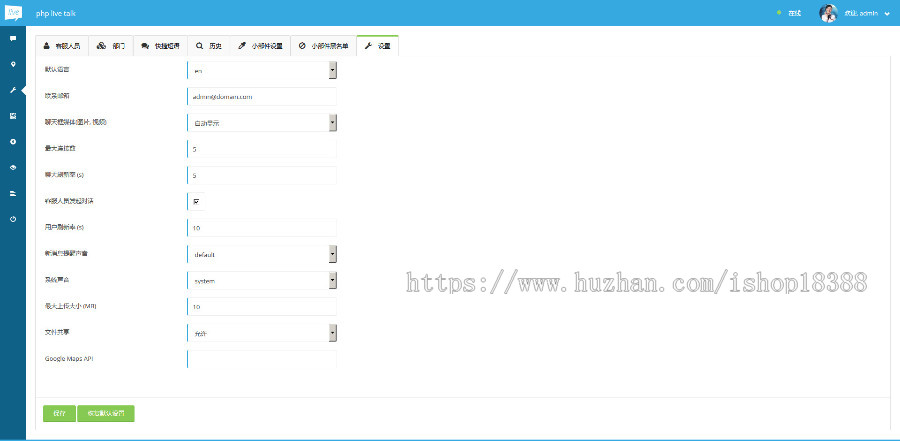Switch to the widget settings tab
This screenshot has width=900, height=441.
[x=261, y=46]
